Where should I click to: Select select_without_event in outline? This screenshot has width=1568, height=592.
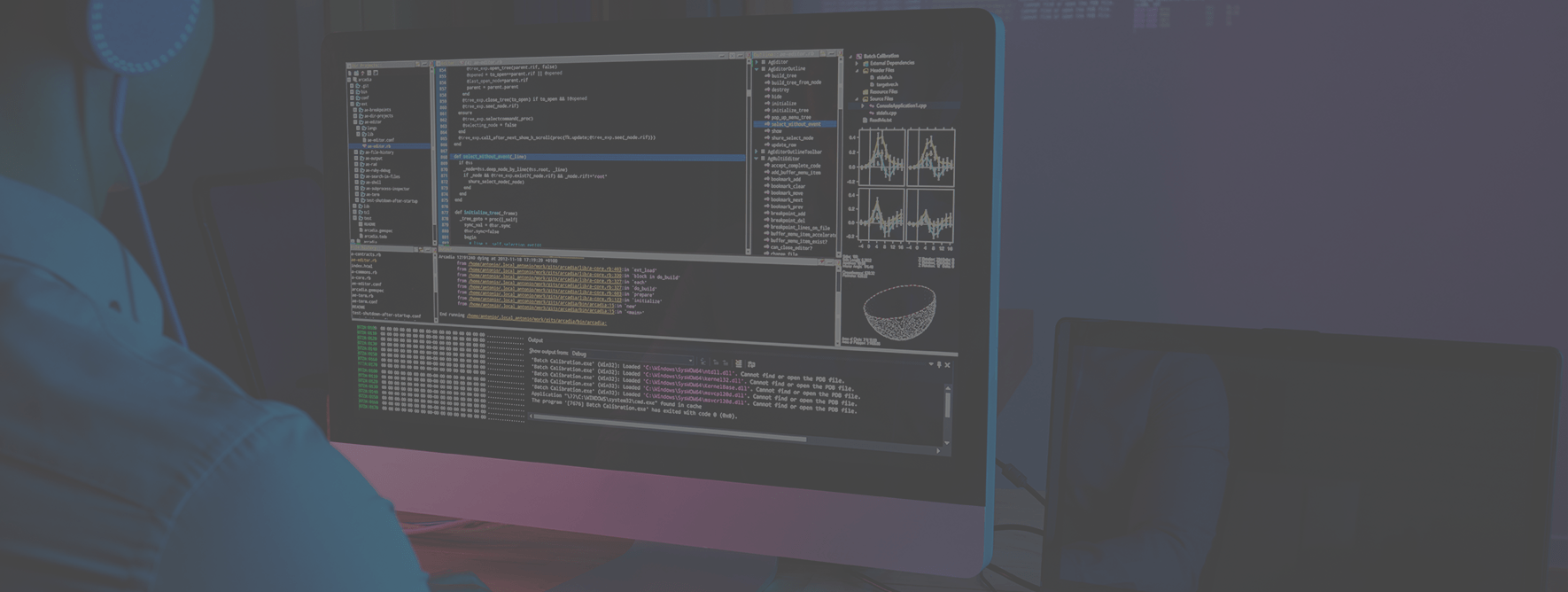pyautogui.click(x=796, y=124)
